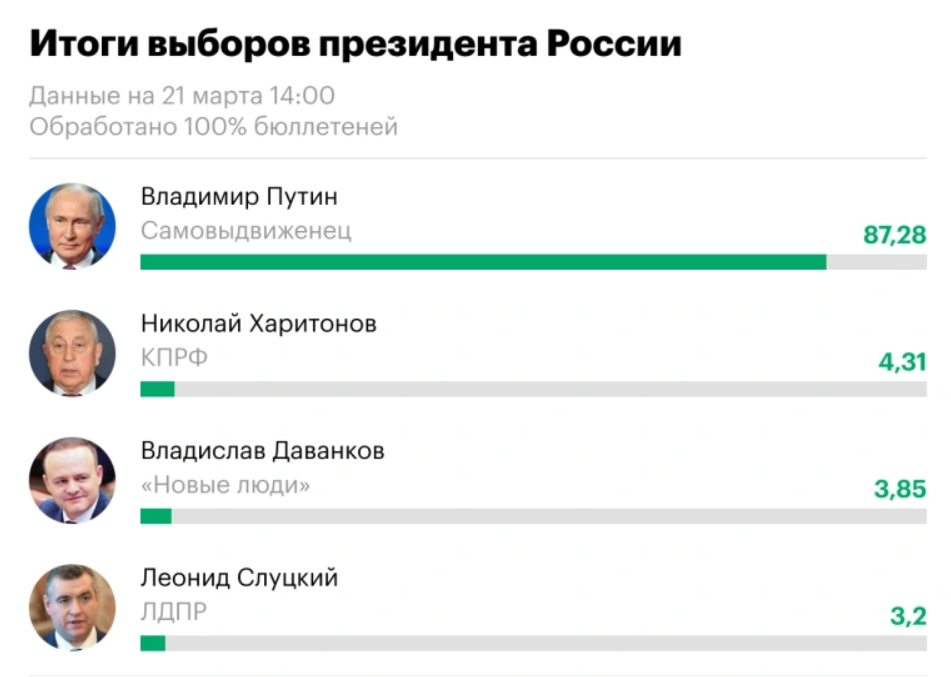
Task: Select the Владислав Даванков candidate name
Action: tap(262, 450)
